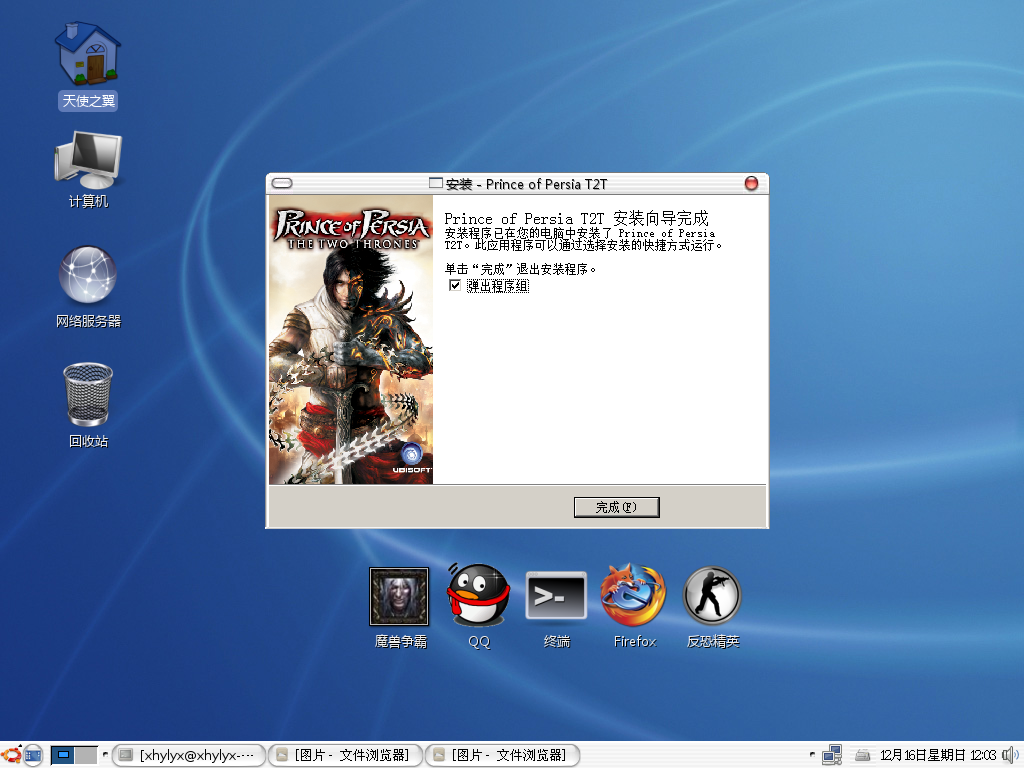The height and width of the screenshot is (768, 1024).
Task: Click the 完成(F) finish button
Action: tap(616, 507)
